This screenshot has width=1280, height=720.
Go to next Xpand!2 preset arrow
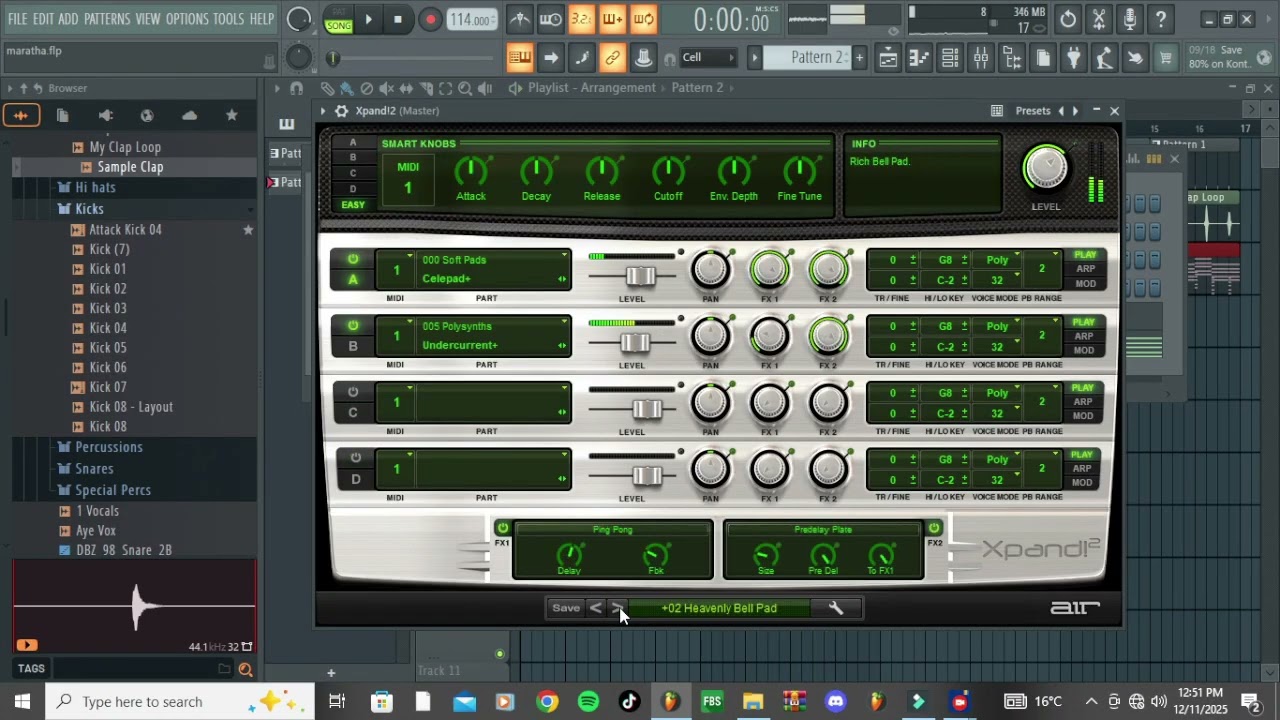(x=617, y=608)
